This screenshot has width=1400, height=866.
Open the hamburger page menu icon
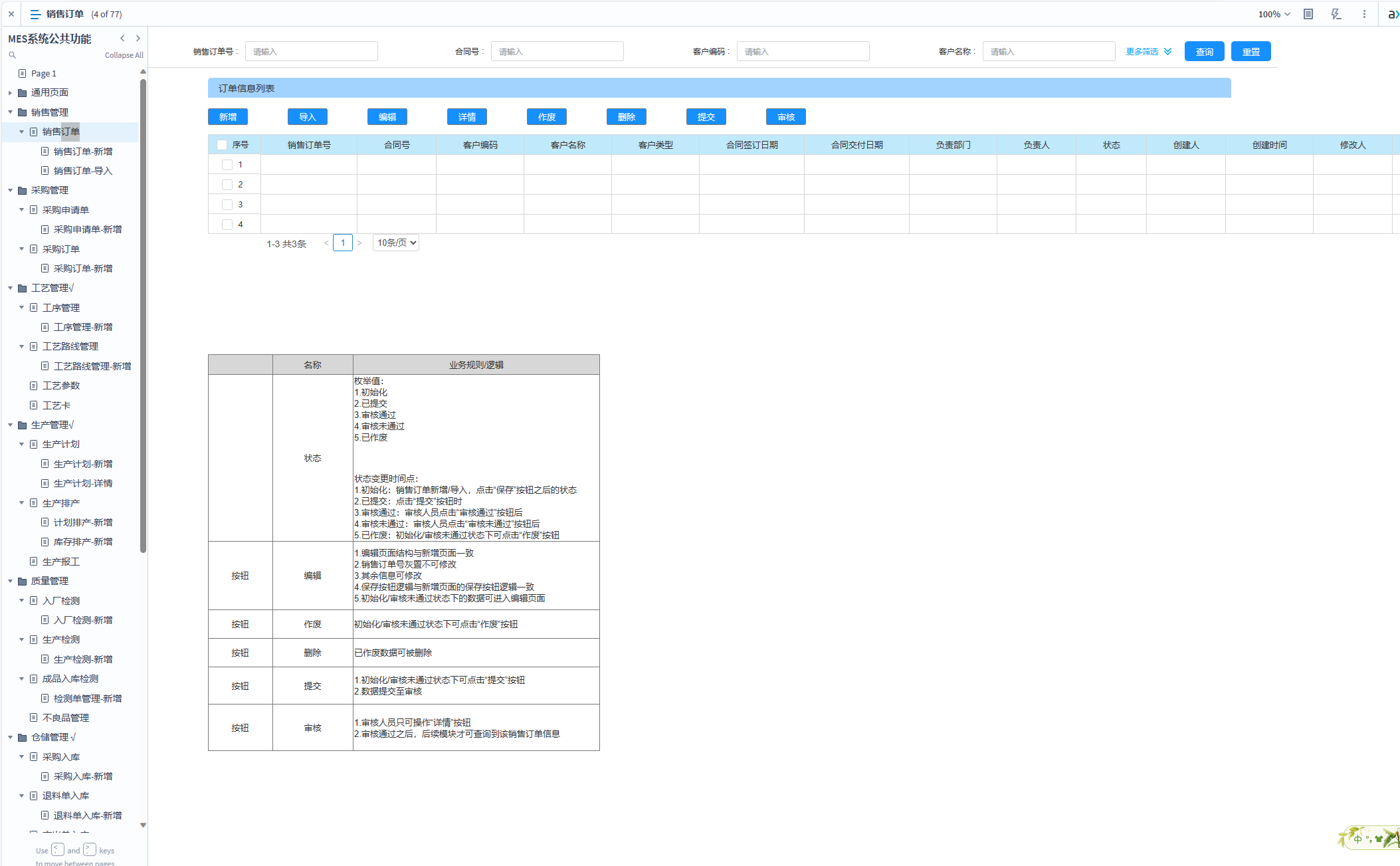35,14
